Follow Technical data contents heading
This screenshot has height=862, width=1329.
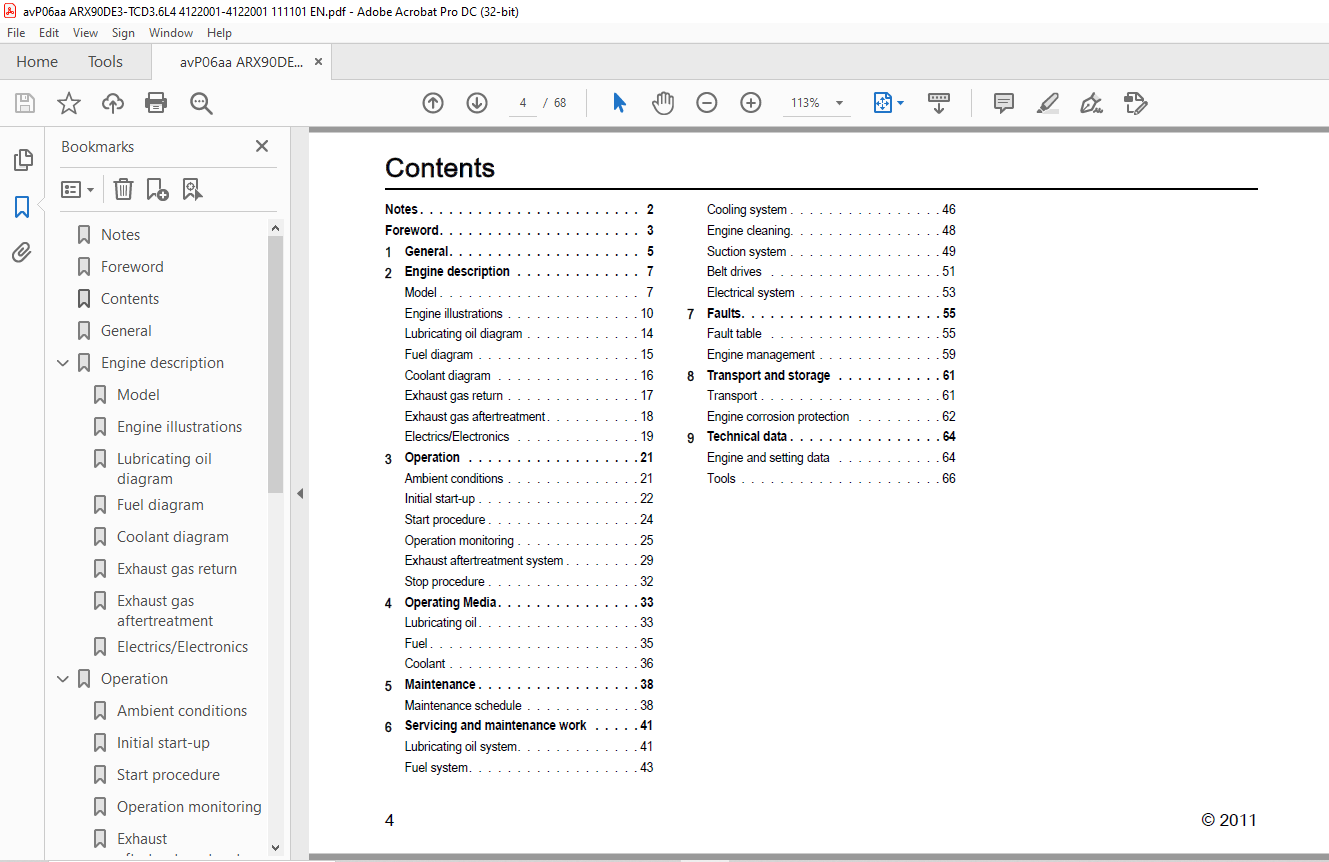[747, 437]
